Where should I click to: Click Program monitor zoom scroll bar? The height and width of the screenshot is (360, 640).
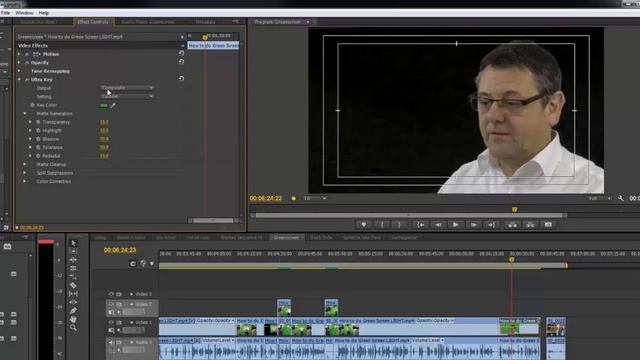point(409,216)
